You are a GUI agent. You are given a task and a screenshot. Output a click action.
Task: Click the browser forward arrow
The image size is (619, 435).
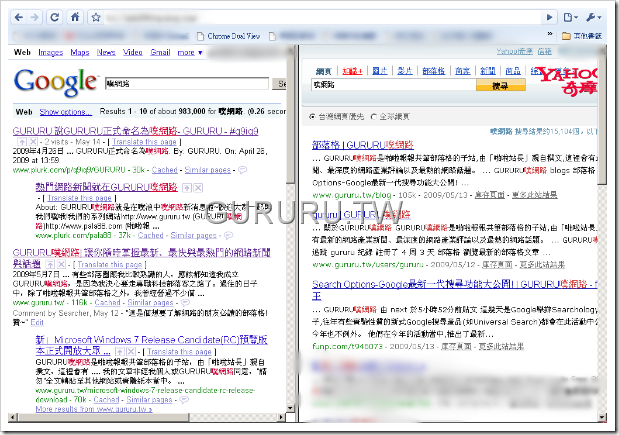(x=35, y=17)
